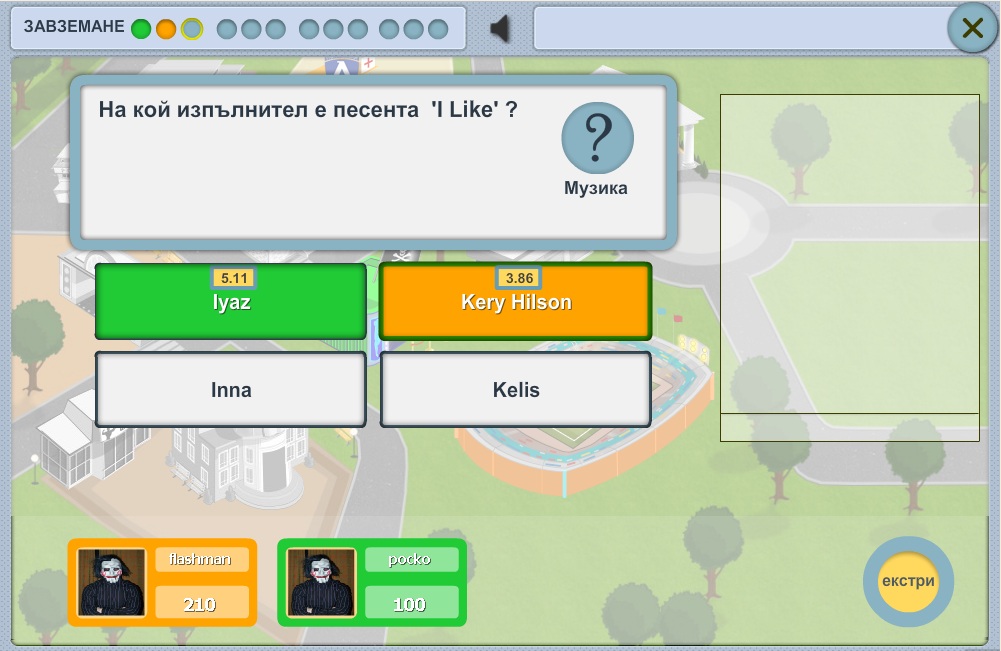Click flashman's score of 210
Viewport: 1001px width, 651px height.
[x=200, y=604]
